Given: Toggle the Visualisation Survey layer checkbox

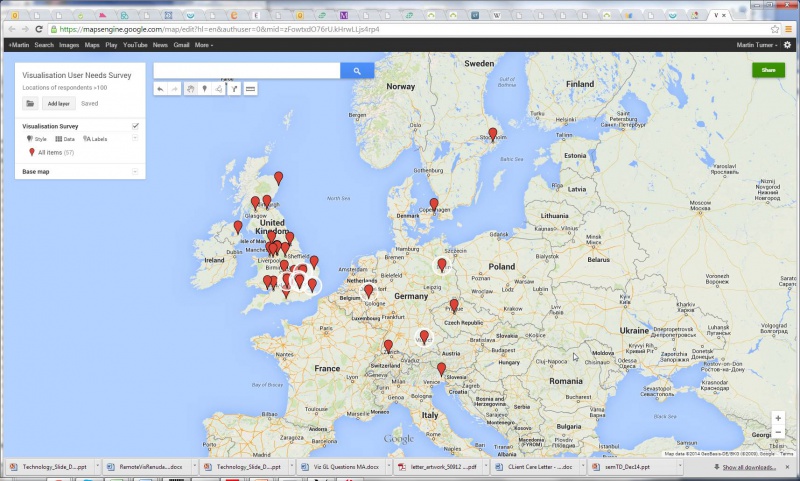Looking at the screenshot, I should coord(135,126).
